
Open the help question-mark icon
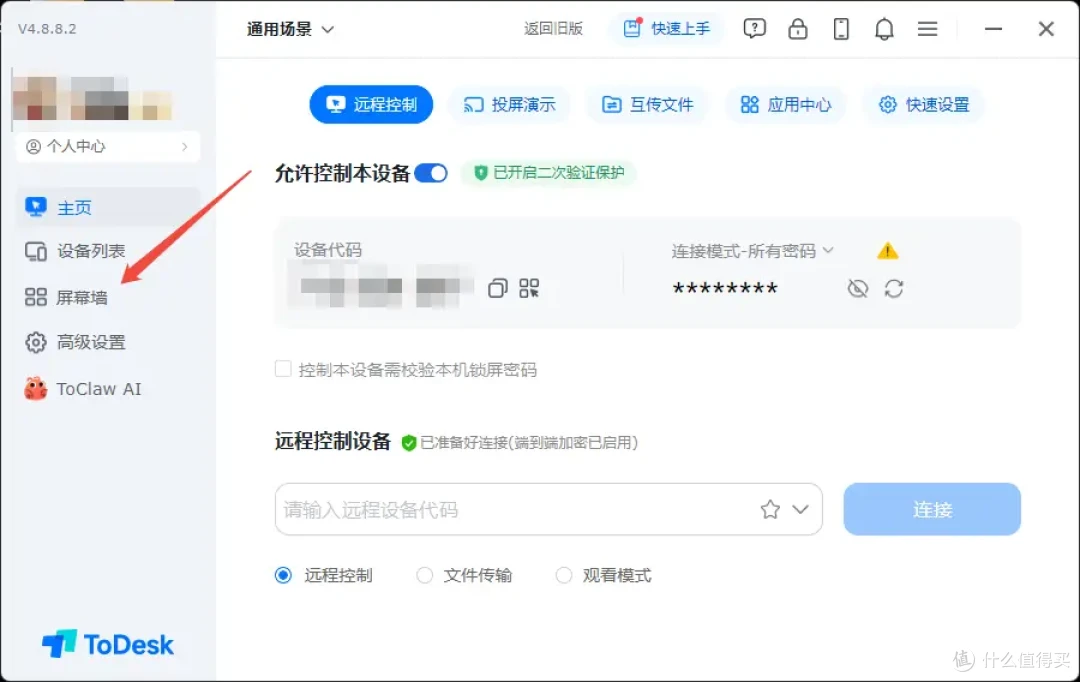754,29
